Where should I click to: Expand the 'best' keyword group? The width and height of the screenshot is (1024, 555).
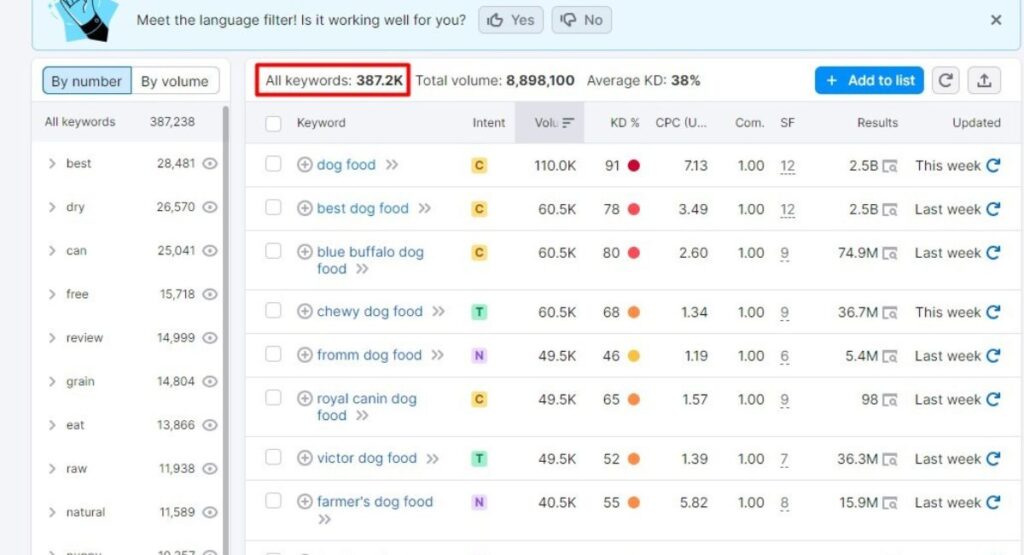point(52,163)
